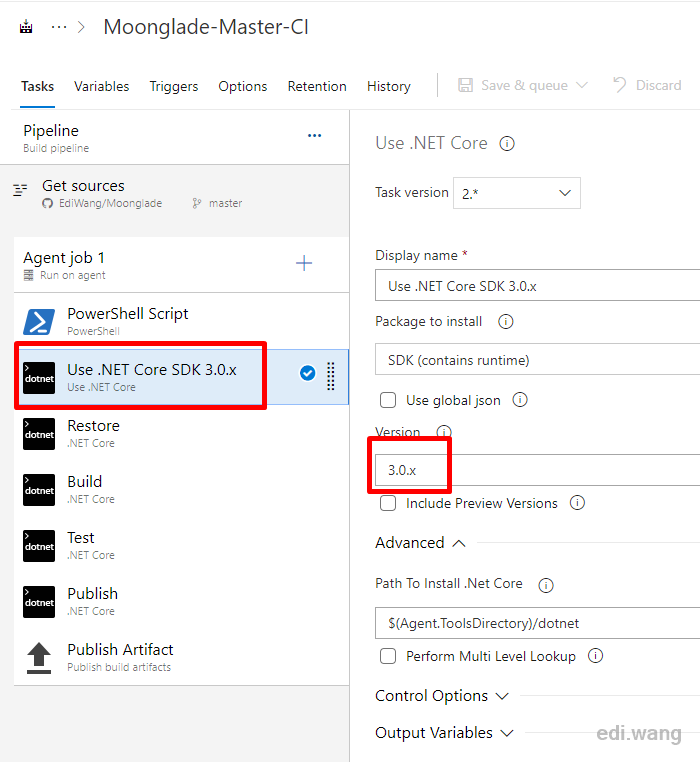This screenshot has height=762, width=700.
Task: Click the save disk icon
Action: click(x=465, y=86)
